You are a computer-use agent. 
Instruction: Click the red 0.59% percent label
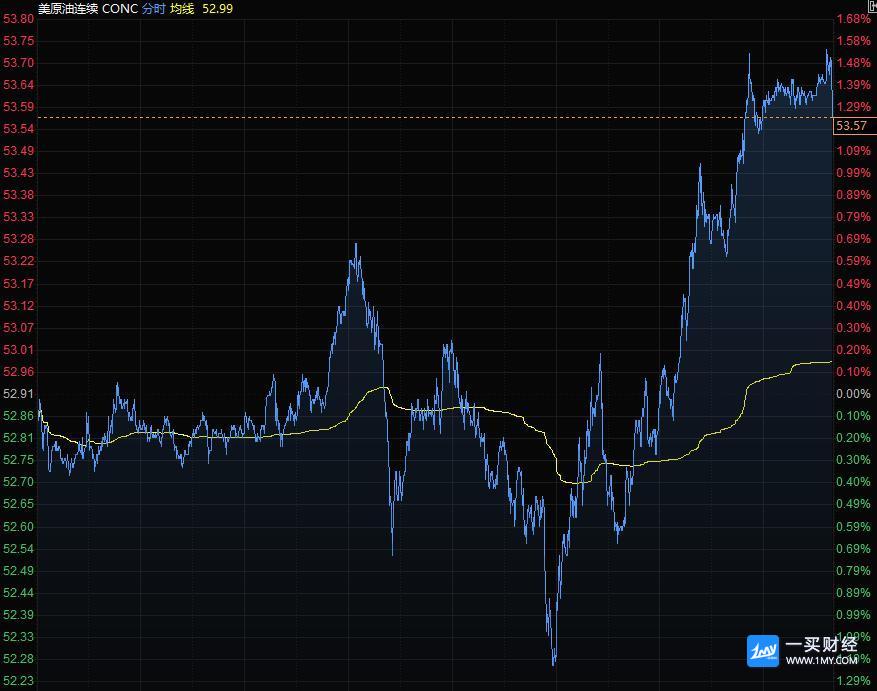854,261
